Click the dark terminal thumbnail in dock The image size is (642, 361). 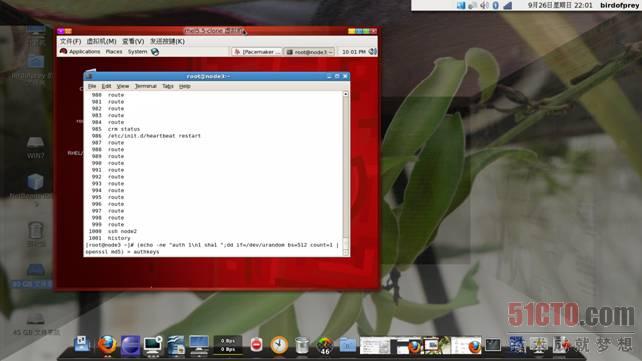coord(493,345)
